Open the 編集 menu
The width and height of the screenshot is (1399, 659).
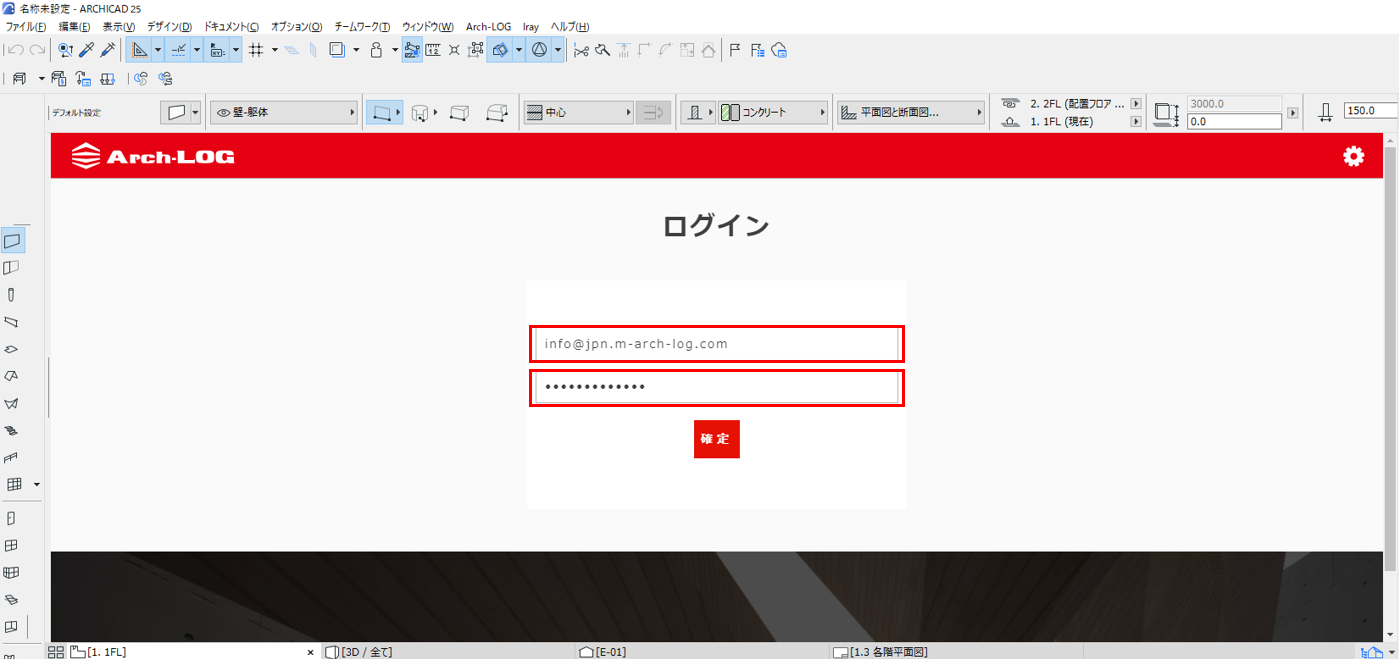[74, 27]
